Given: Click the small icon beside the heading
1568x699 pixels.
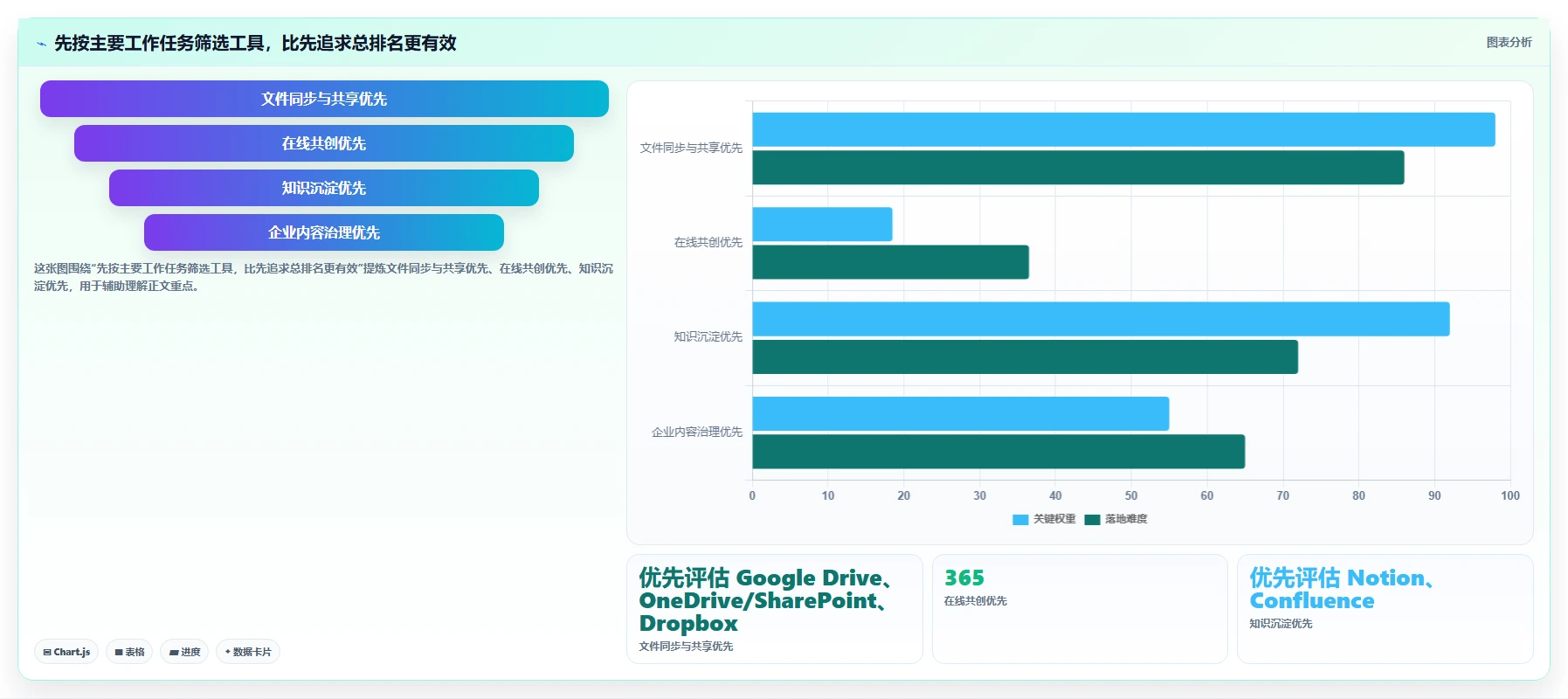Looking at the screenshot, I should (41, 44).
